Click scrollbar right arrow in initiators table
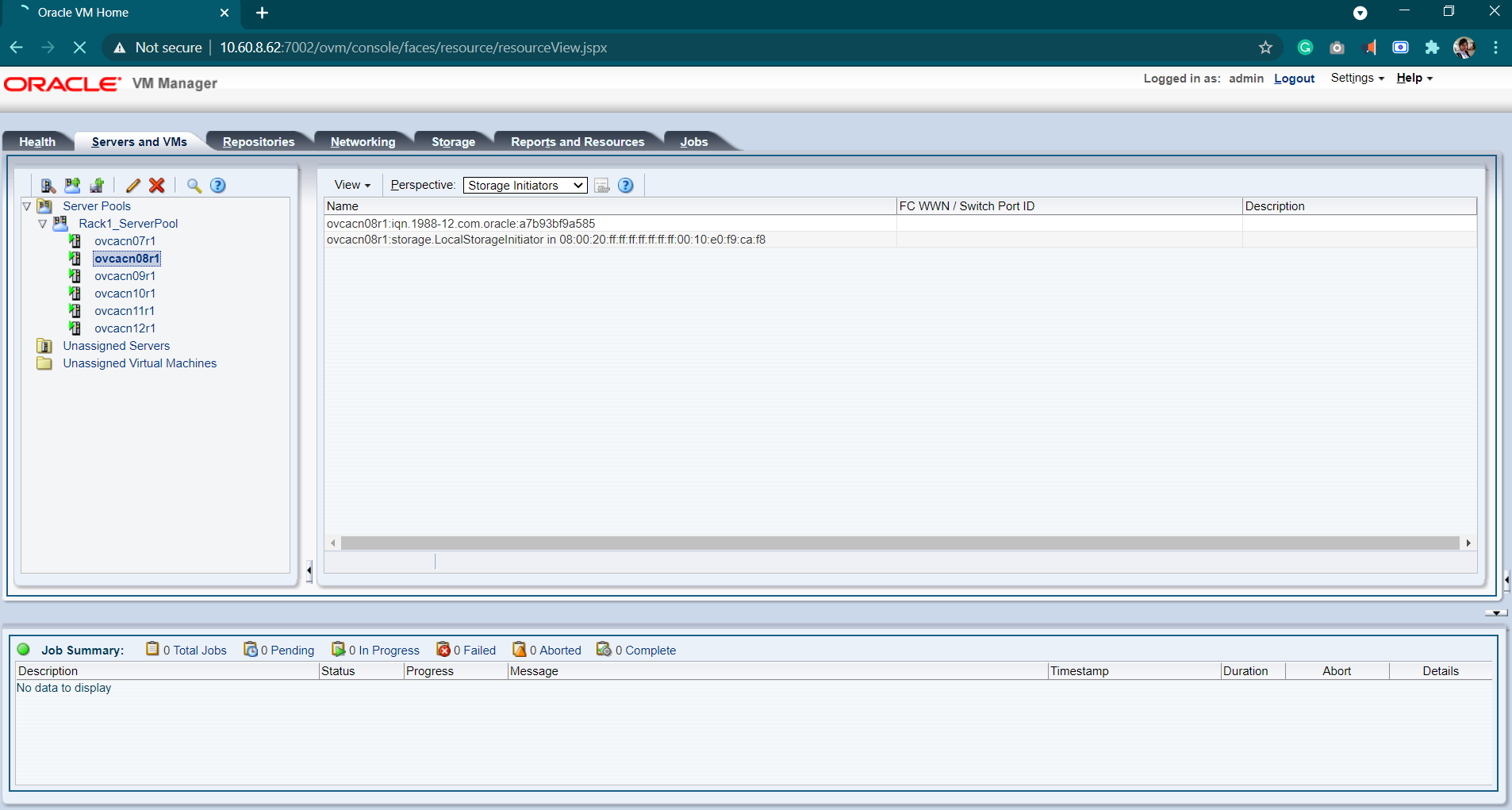 (1468, 543)
